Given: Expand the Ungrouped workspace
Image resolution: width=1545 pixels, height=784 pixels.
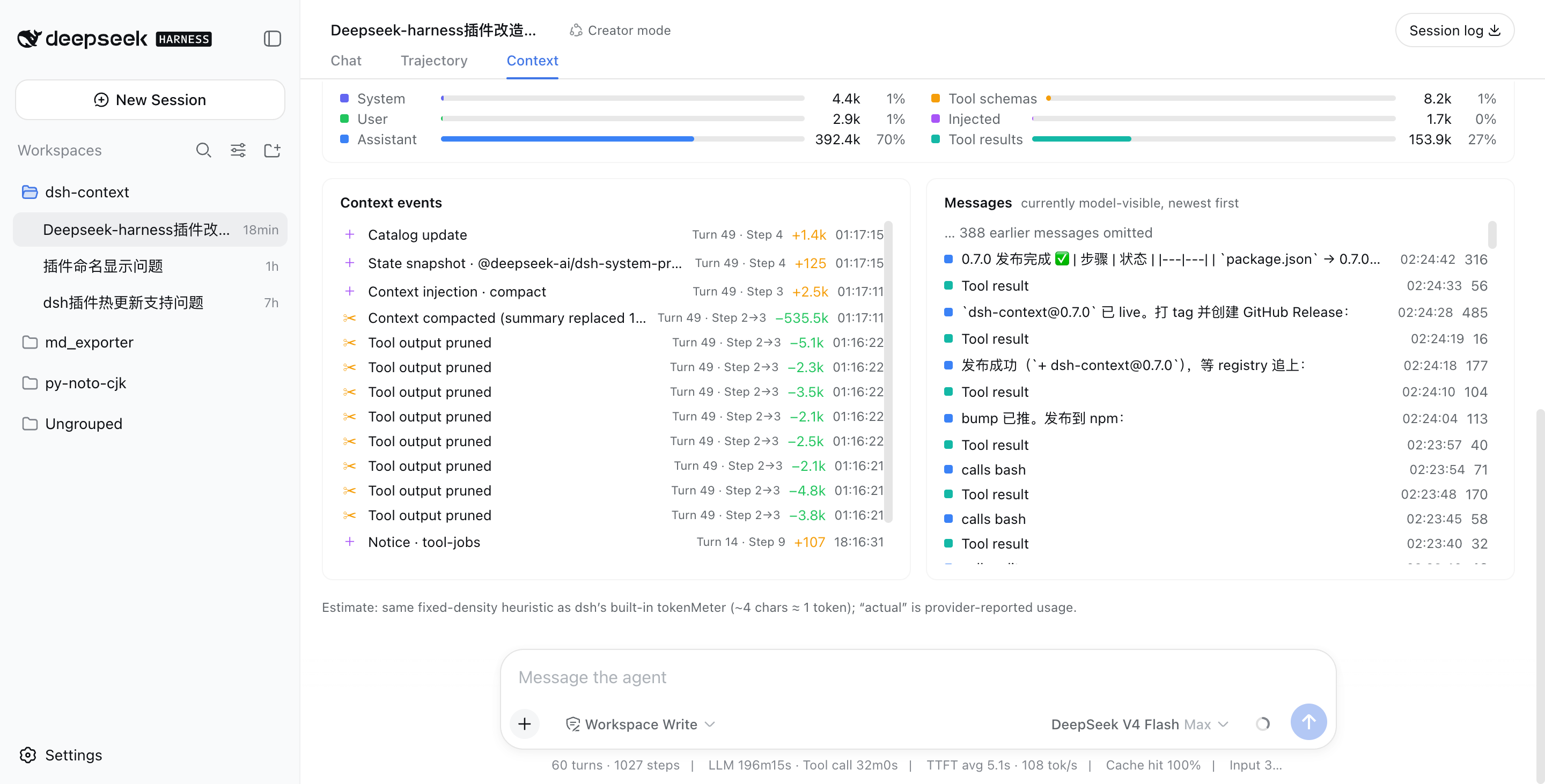Looking at the screenshot, I should [150, 424].
